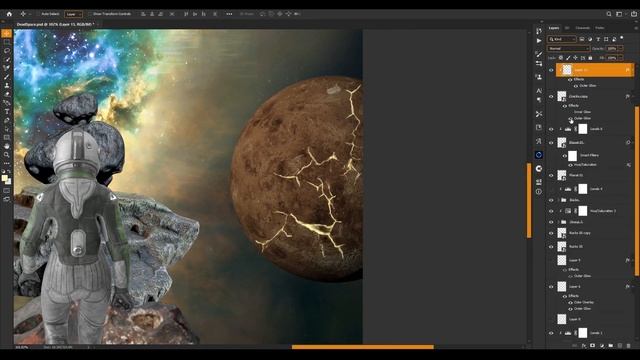Click the Opacity value field

tap(611, 49)
